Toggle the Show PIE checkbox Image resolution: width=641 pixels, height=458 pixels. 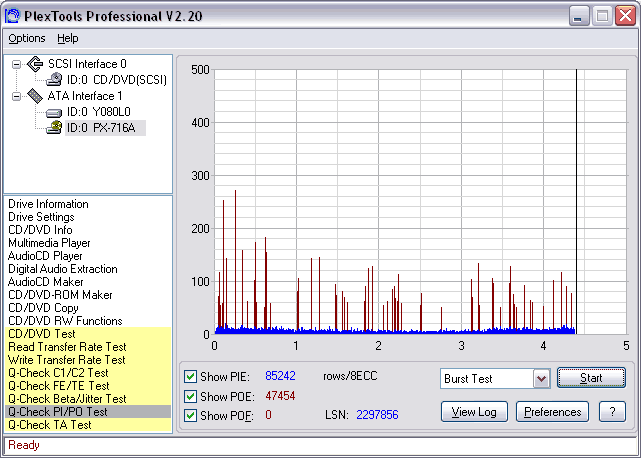pos(190,376)
